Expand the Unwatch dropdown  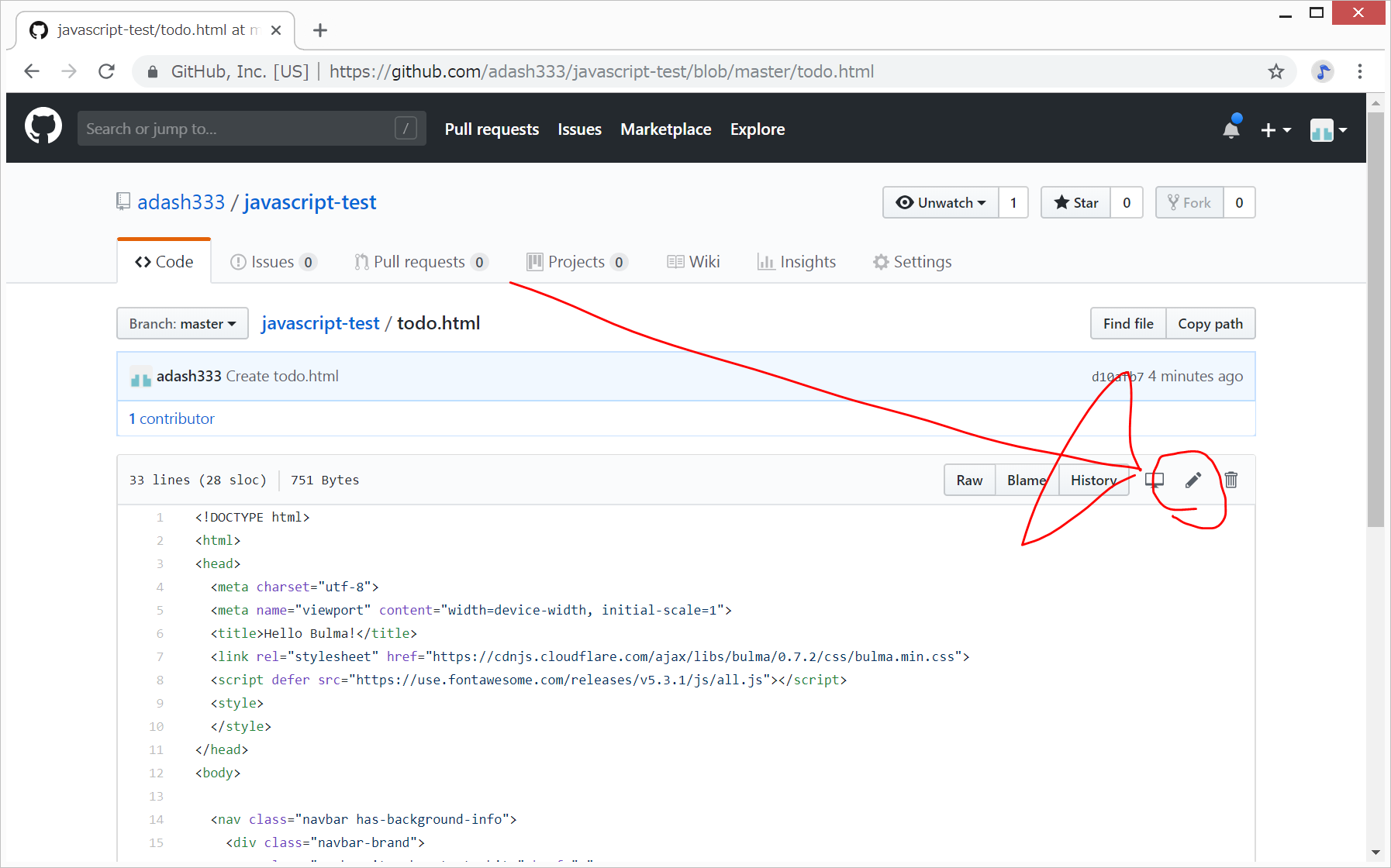pos(941,203)
